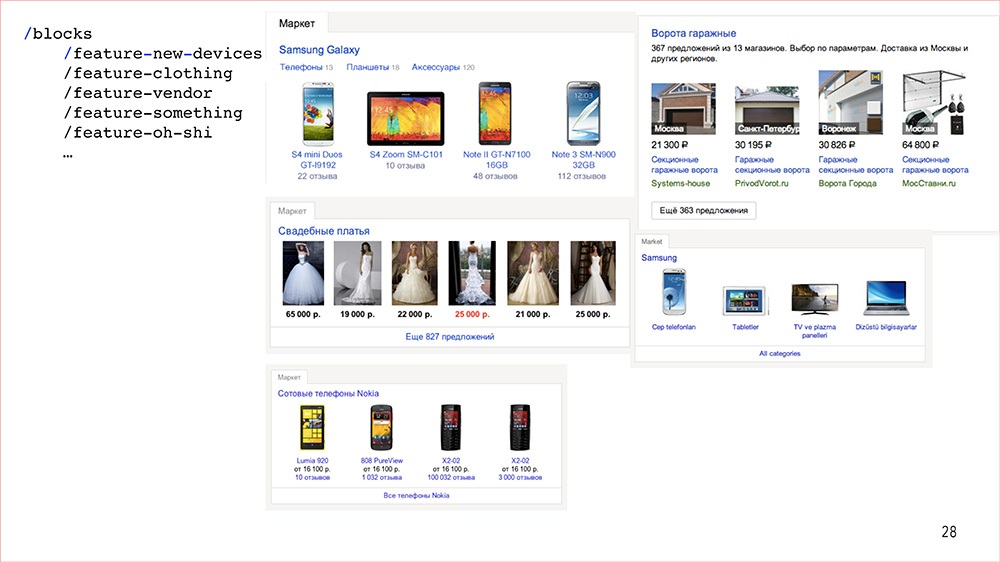Open the Samsung heading link in Market block
Screen dimensions: 1000x562
tap(659, 258)
